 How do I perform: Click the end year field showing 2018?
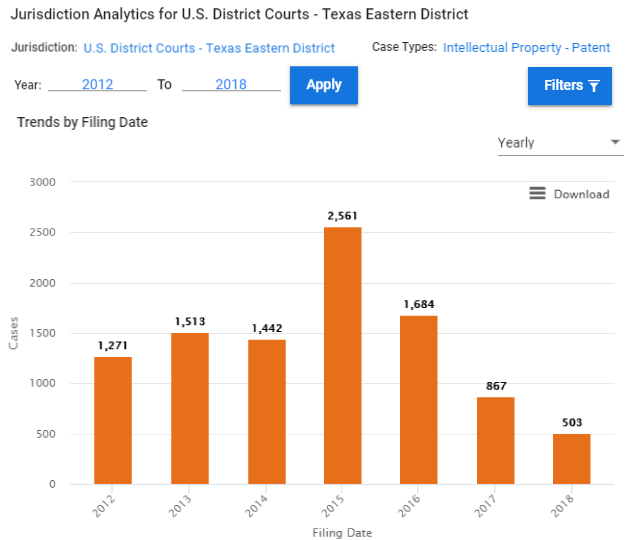tap(231, 85)
